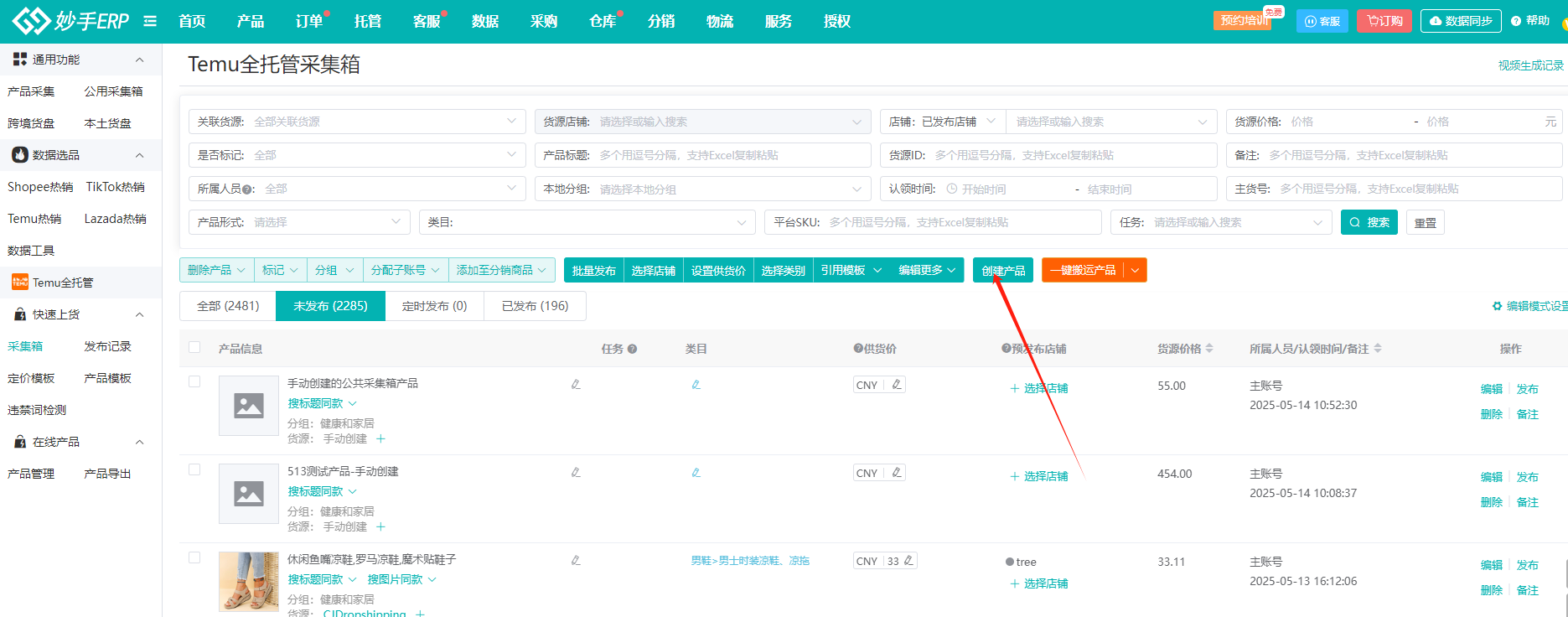Screen dimensions: 1568x617
Task: Open the arrow next to 一键搬运产品
Action: click(1135, 270)
